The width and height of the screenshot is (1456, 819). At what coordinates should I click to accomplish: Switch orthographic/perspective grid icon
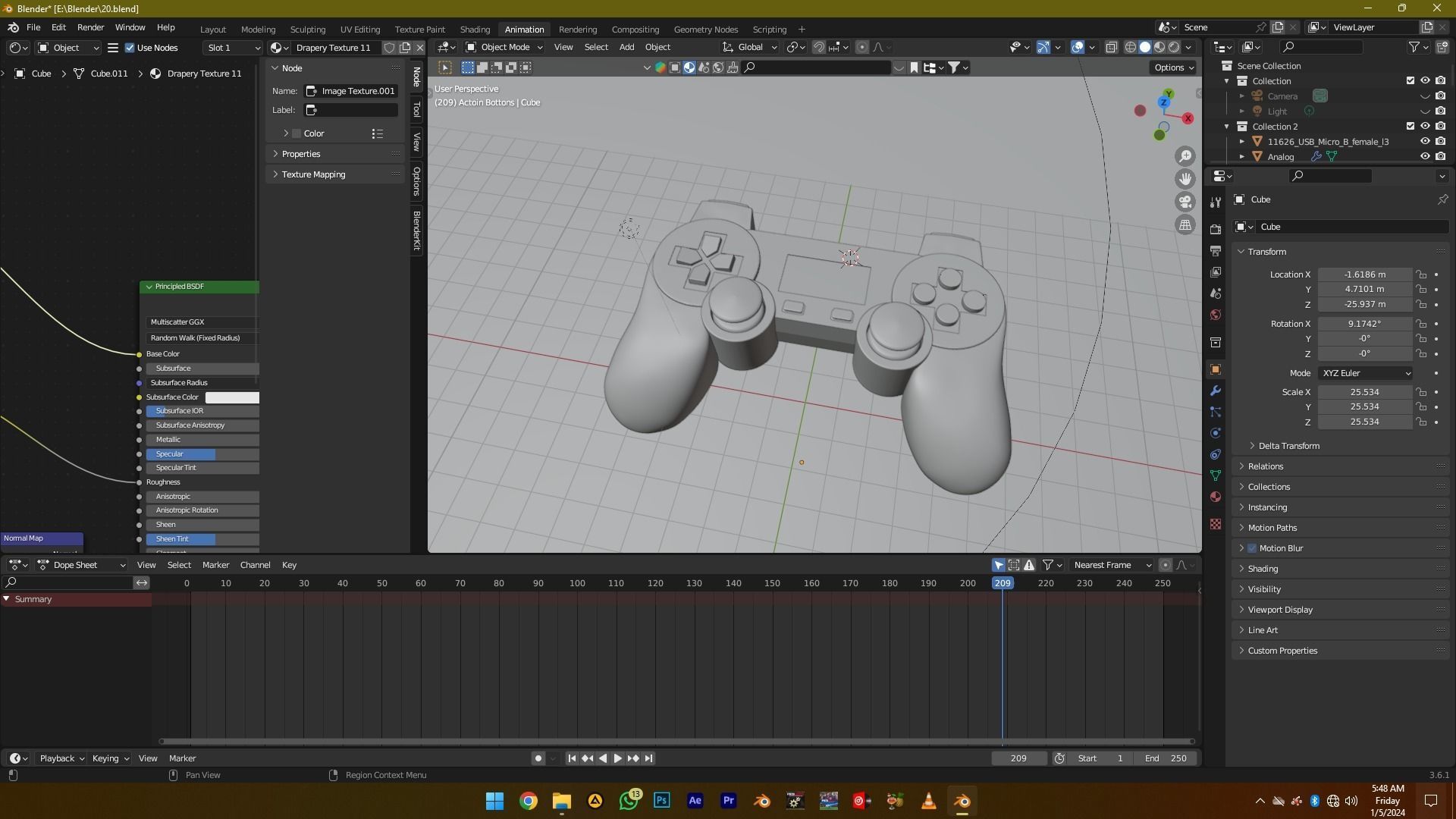[1185, 225]
